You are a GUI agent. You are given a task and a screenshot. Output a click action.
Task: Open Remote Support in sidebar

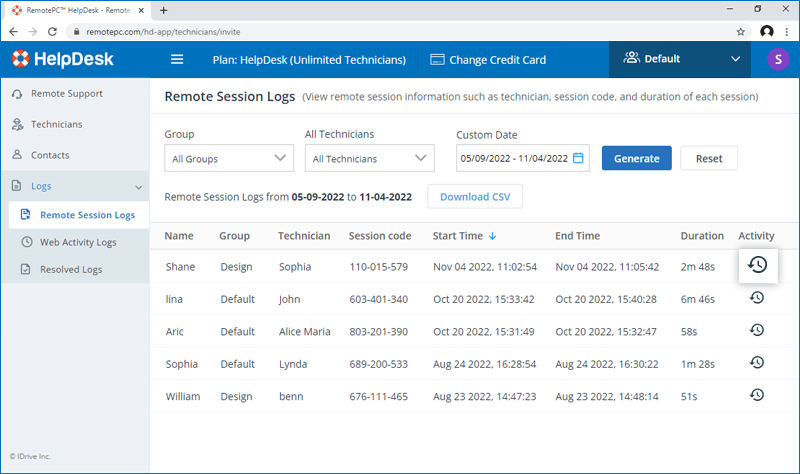coord(66,94)
